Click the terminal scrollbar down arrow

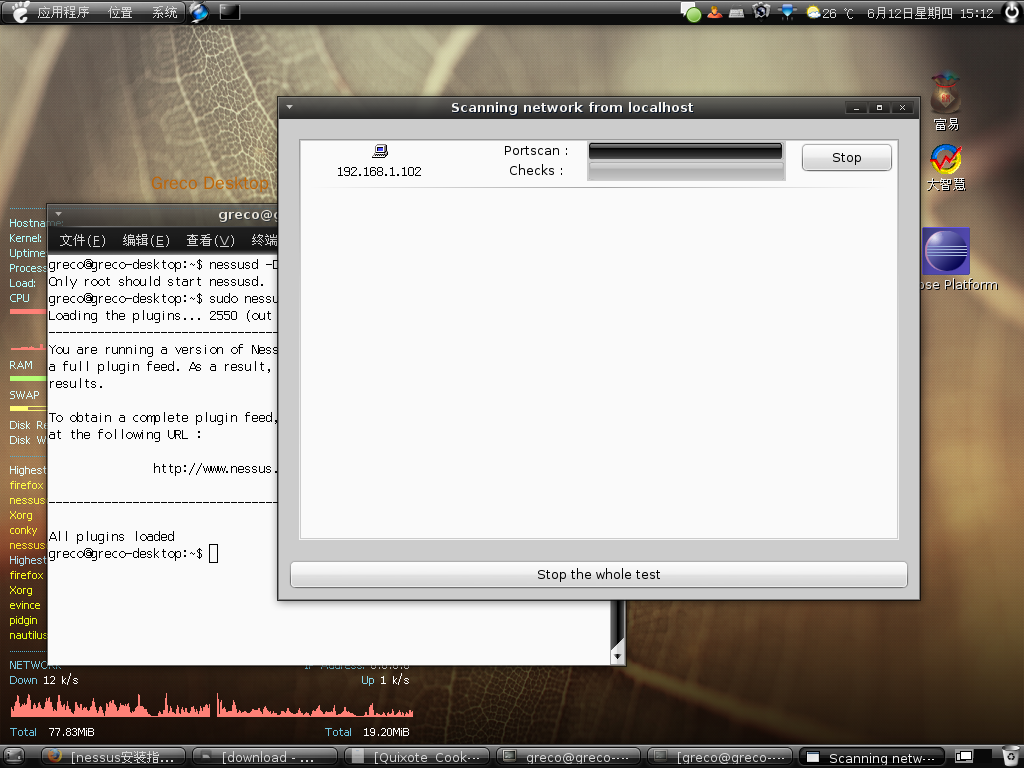617,656
